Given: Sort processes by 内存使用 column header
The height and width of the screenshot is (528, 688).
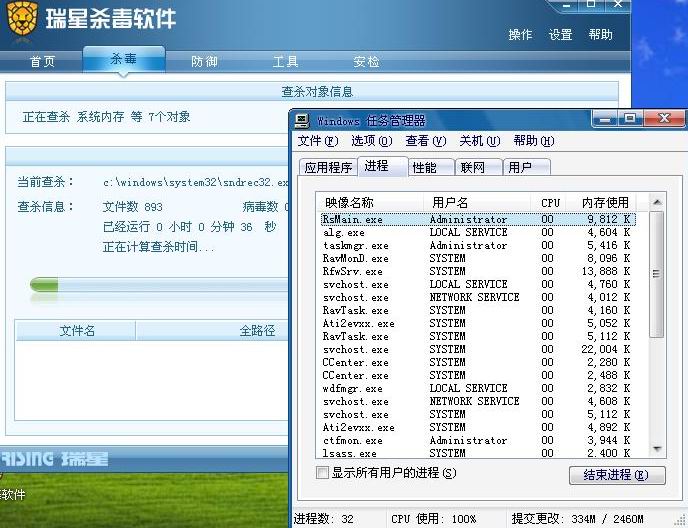Looking at the screenshot, I should coord(602,203).
